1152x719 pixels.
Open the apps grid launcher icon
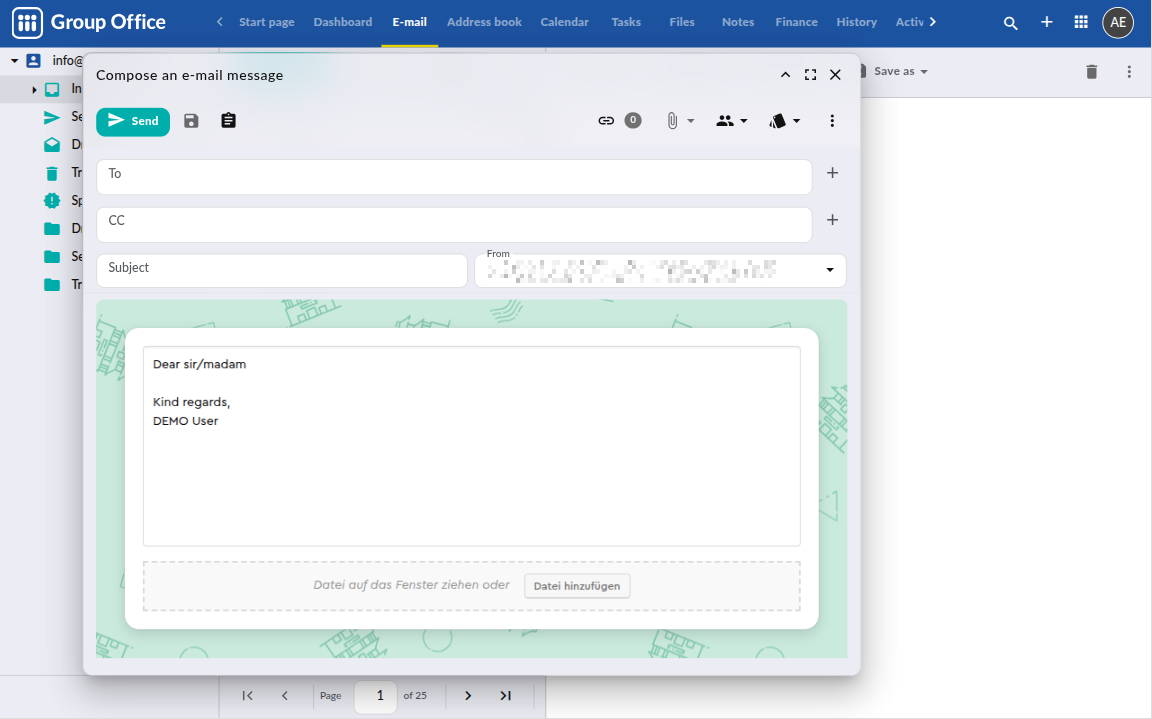1081,22
